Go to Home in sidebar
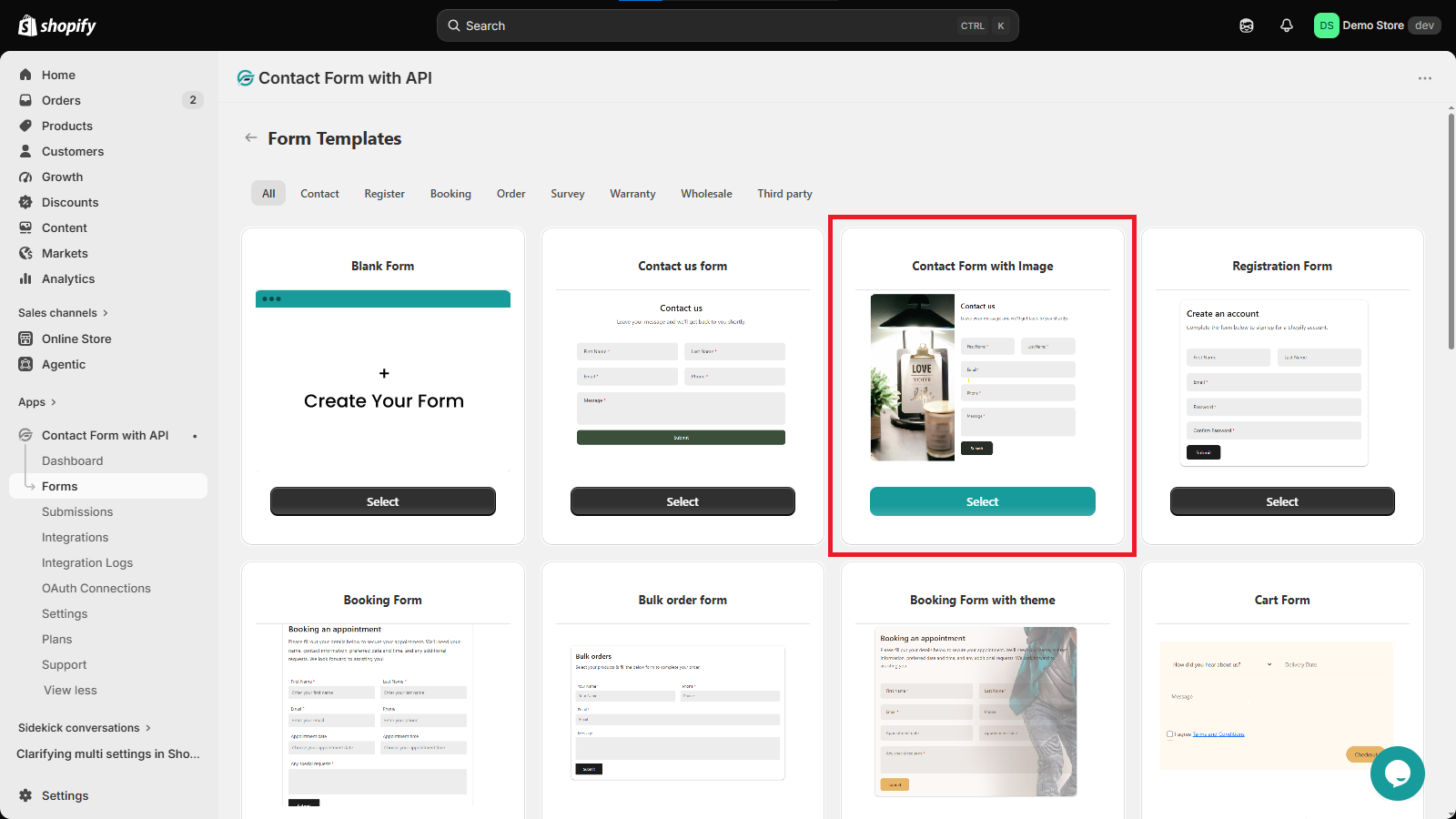 pyautogui.click(x=58, y=75)
